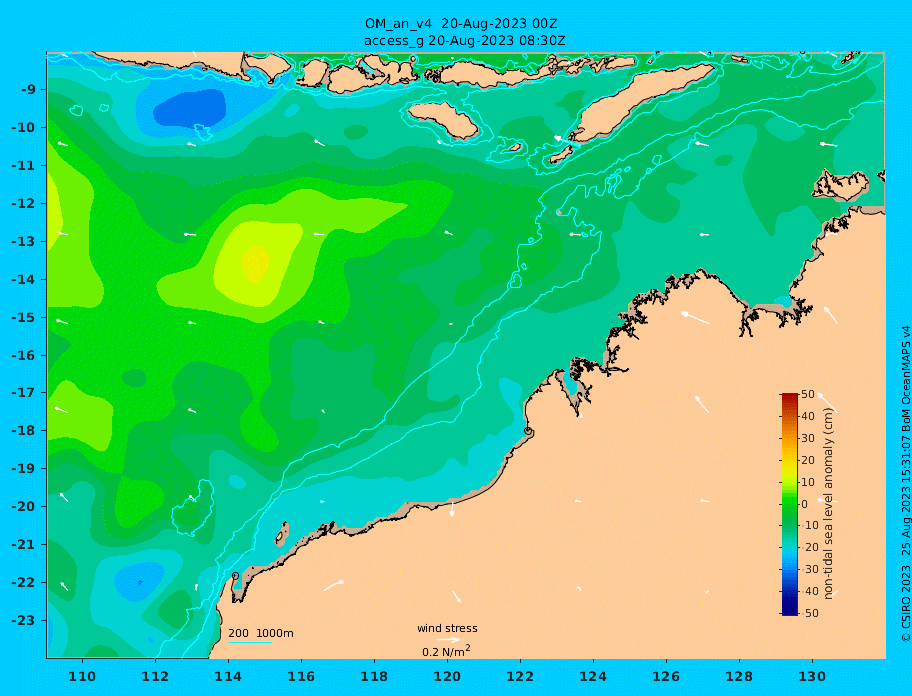Click the blue low anomaly eddy near 111.5E 22S
This screenshot has height=696, width=912.
[x=140, y=581]
